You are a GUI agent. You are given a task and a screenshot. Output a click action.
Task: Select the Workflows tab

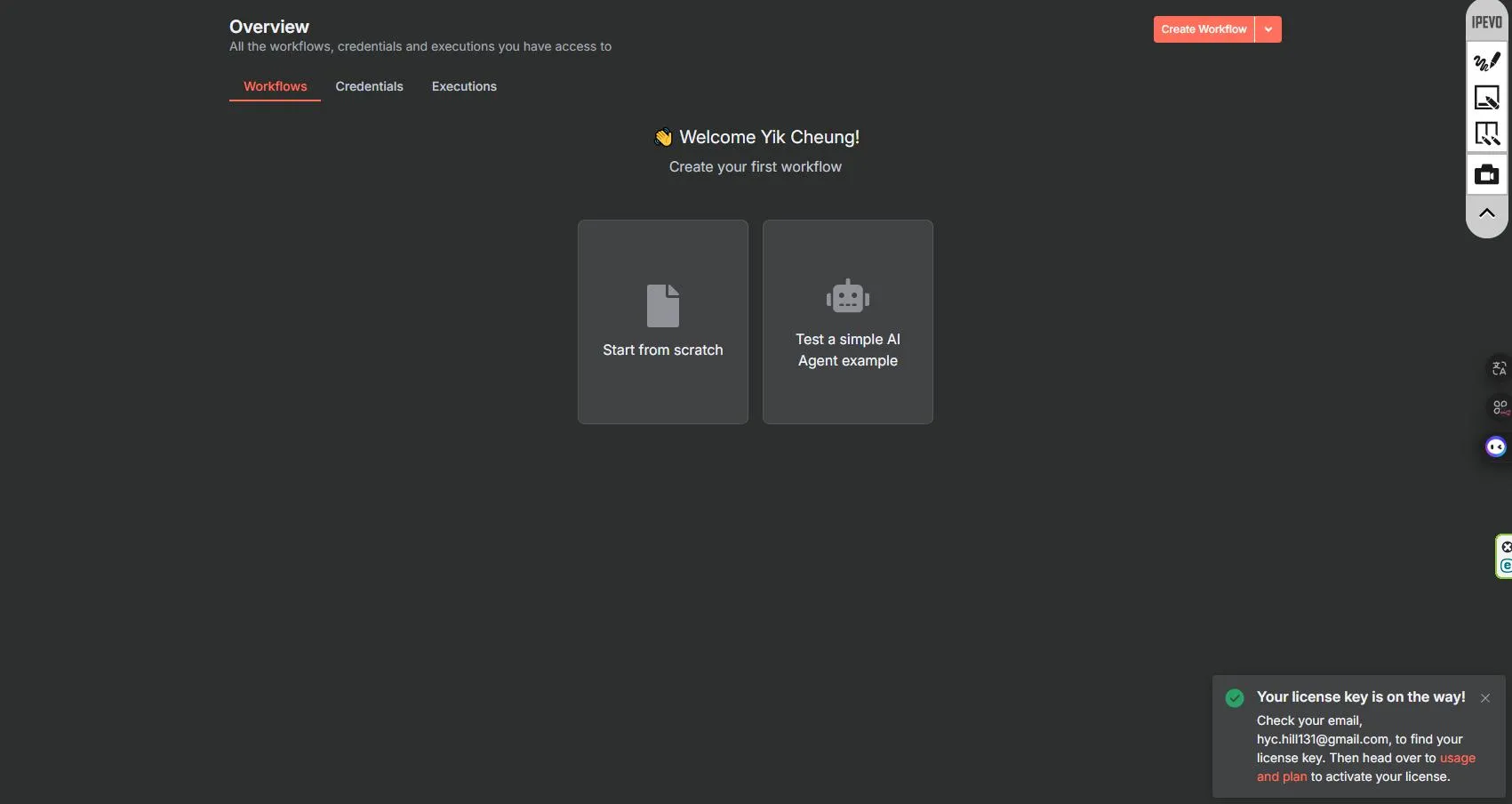275,86
